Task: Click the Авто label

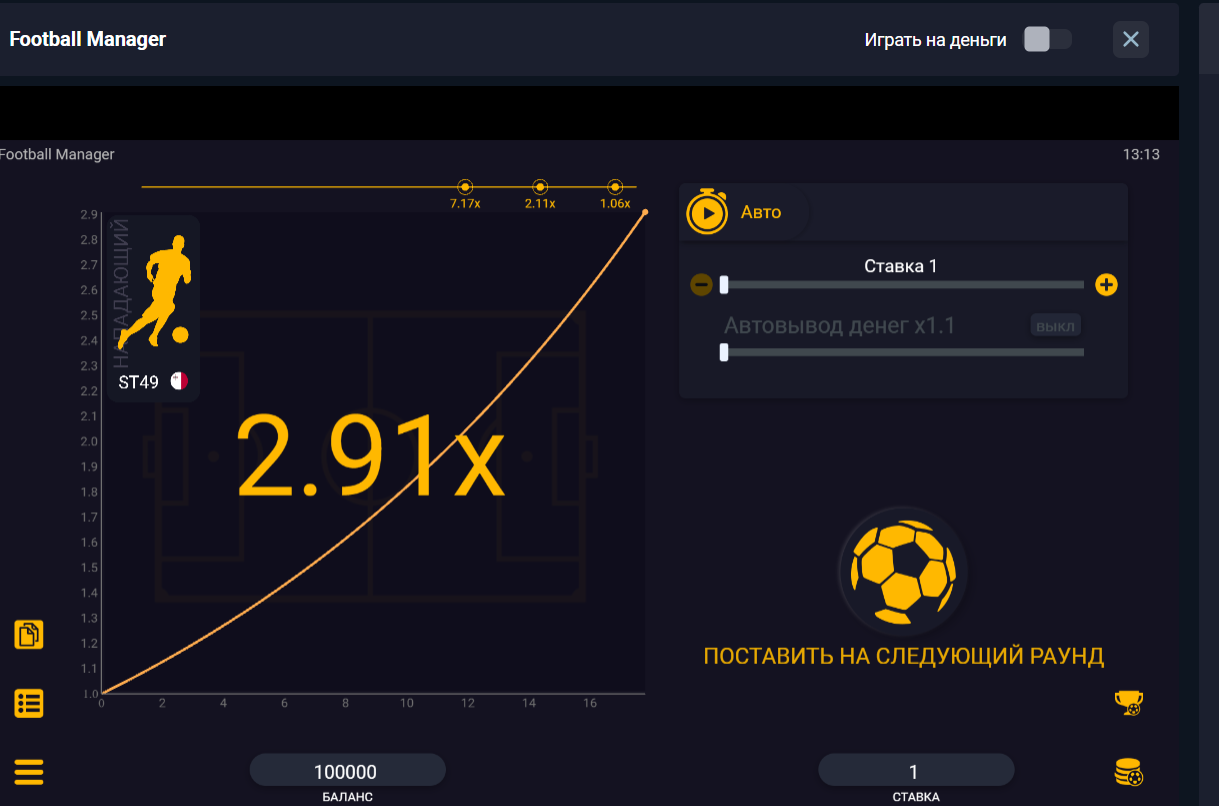Action: click(761, 212)
